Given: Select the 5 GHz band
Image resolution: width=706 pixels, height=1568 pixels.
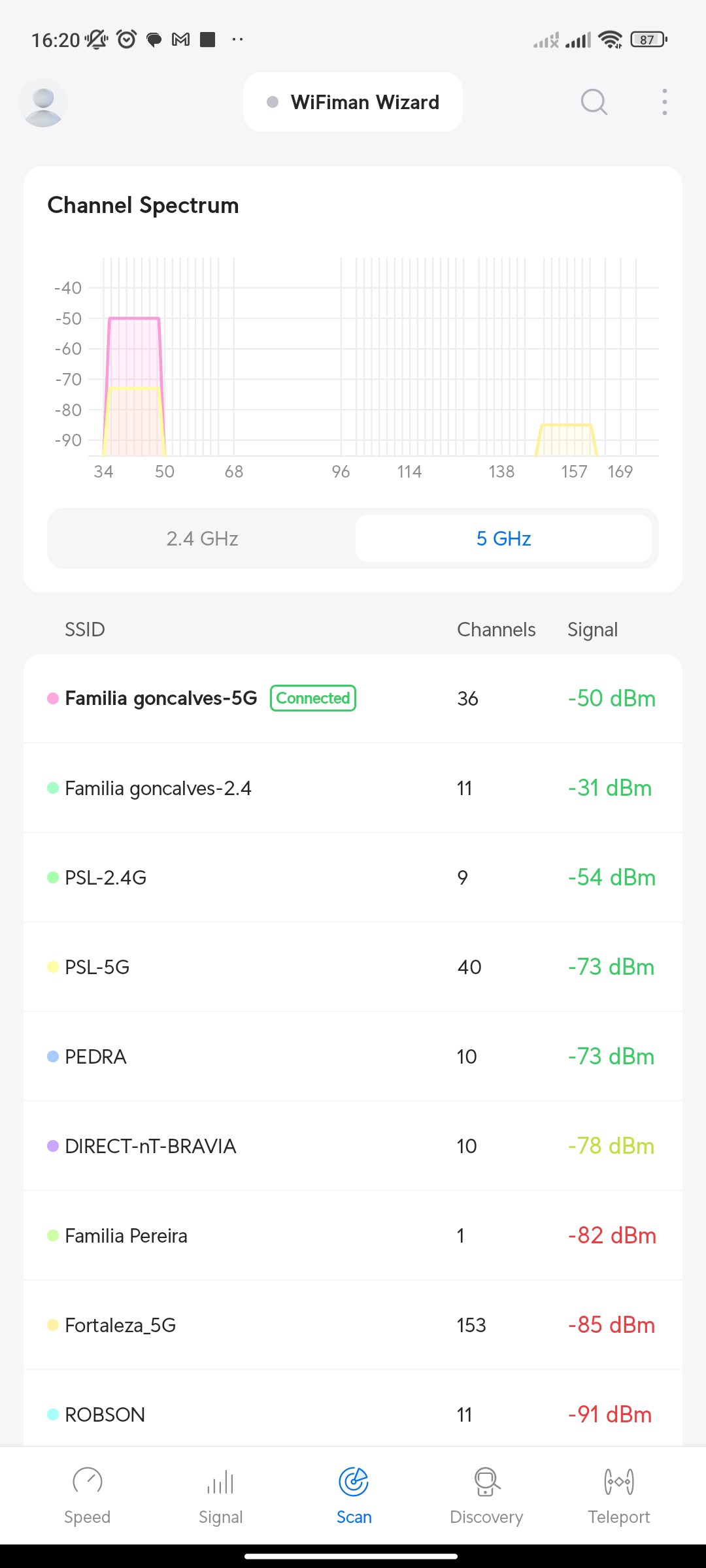Looking at the screenshot, I should coord(503,538).
